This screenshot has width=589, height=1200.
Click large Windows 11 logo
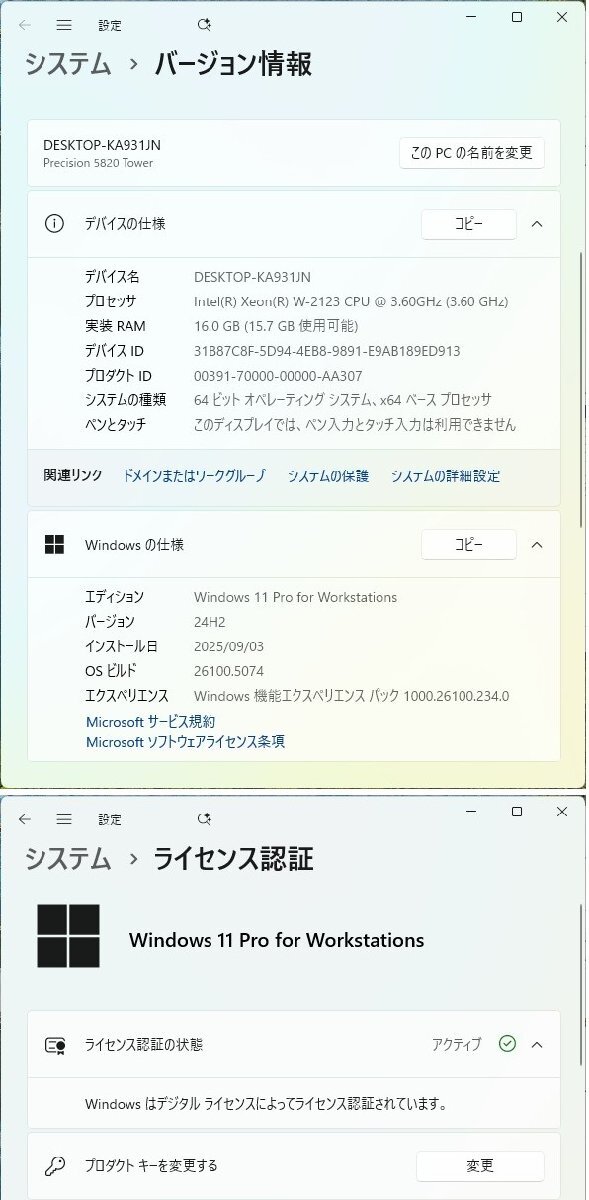pyautogui.click(x=69, y=936)
